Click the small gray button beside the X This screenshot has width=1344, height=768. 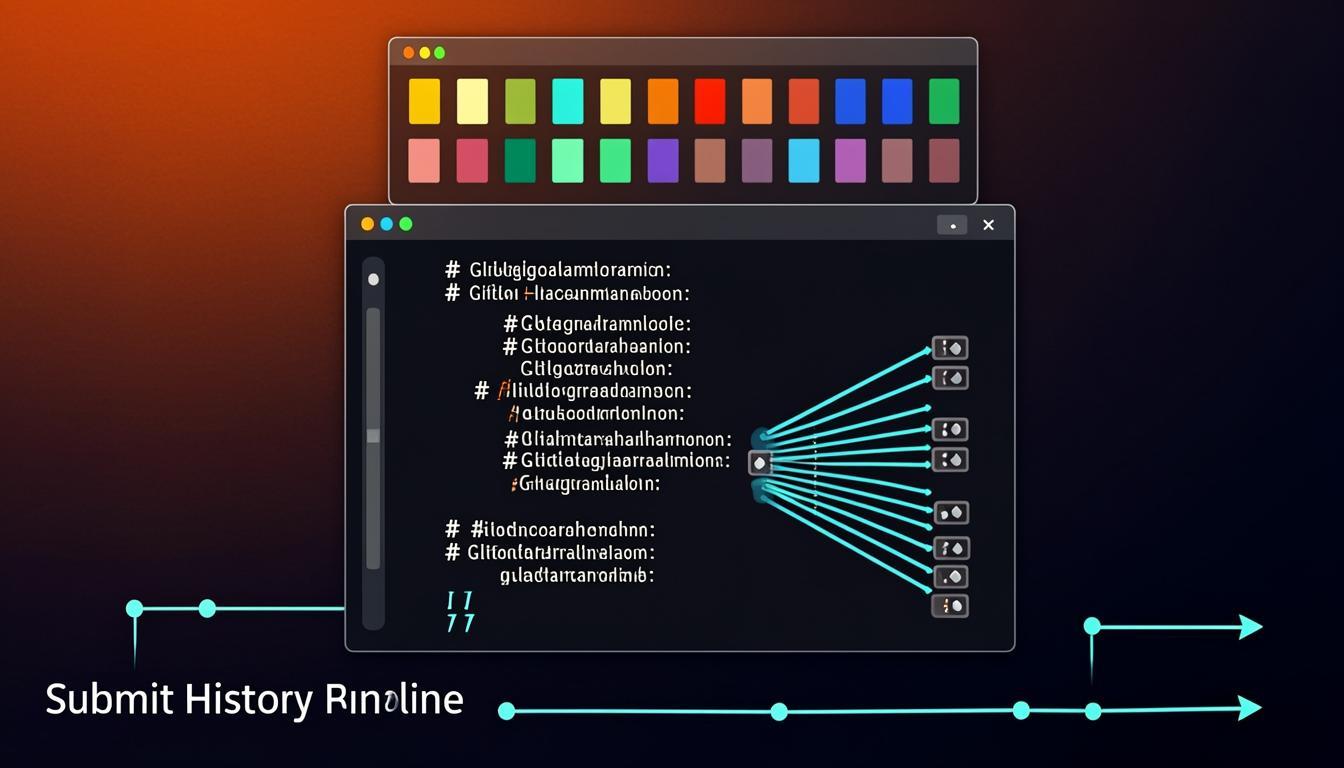point(952,225)
